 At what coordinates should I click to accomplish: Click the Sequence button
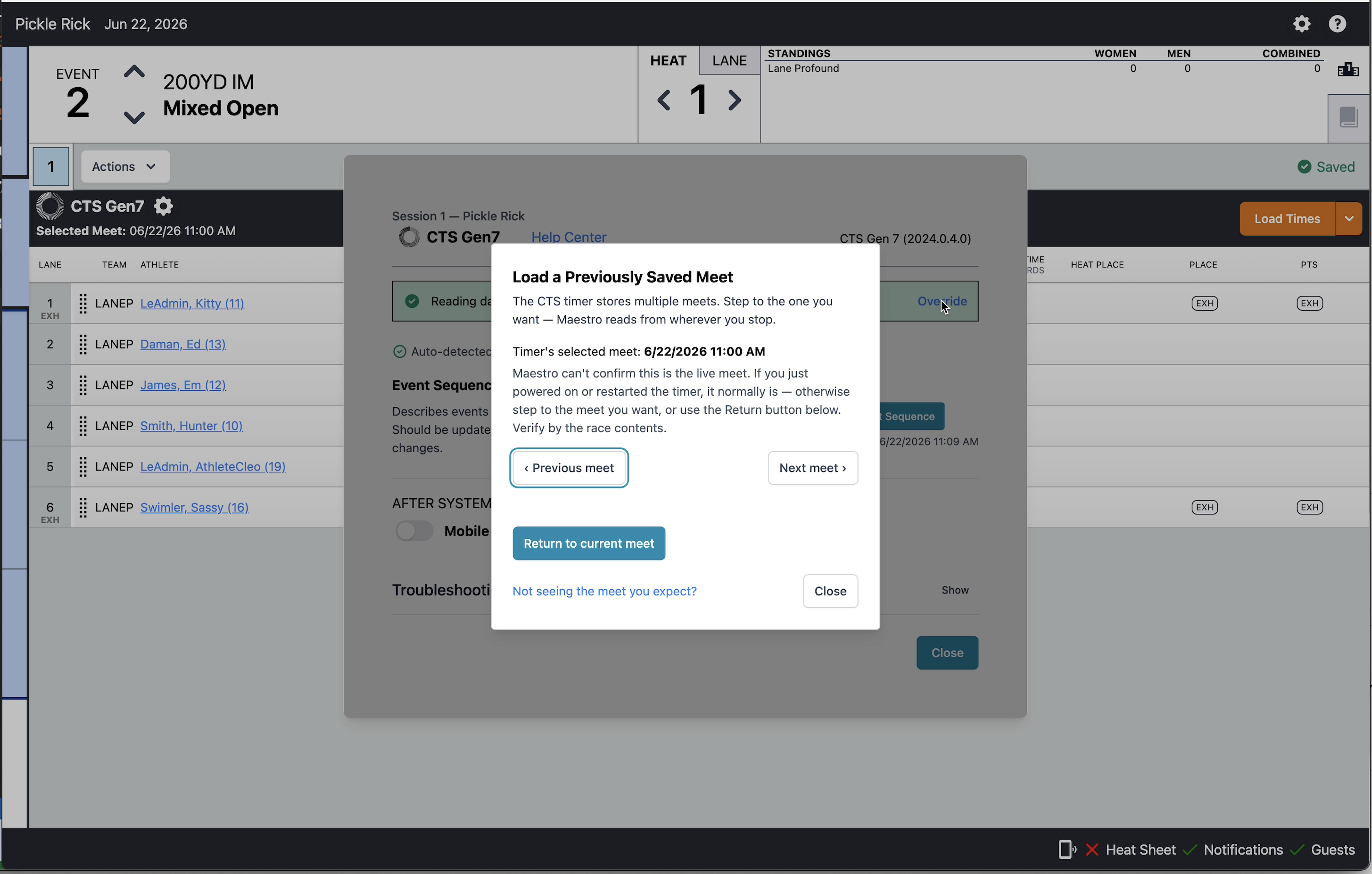click(x=912, y=416)
